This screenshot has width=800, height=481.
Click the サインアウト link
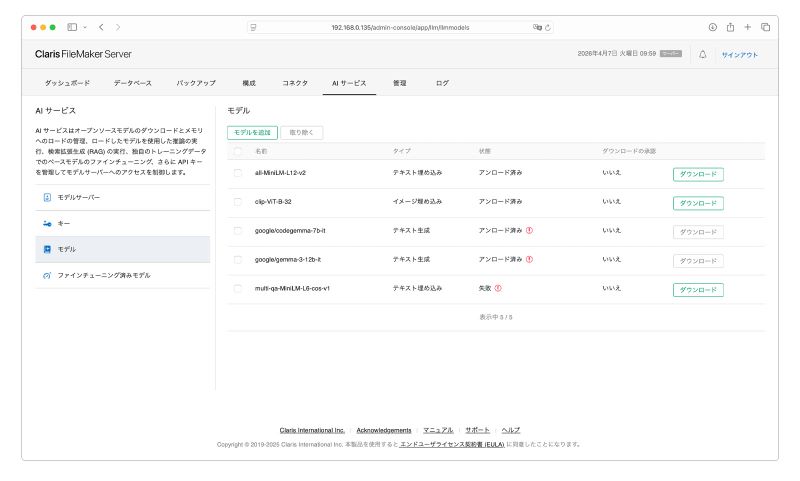(x=739, y=54)
